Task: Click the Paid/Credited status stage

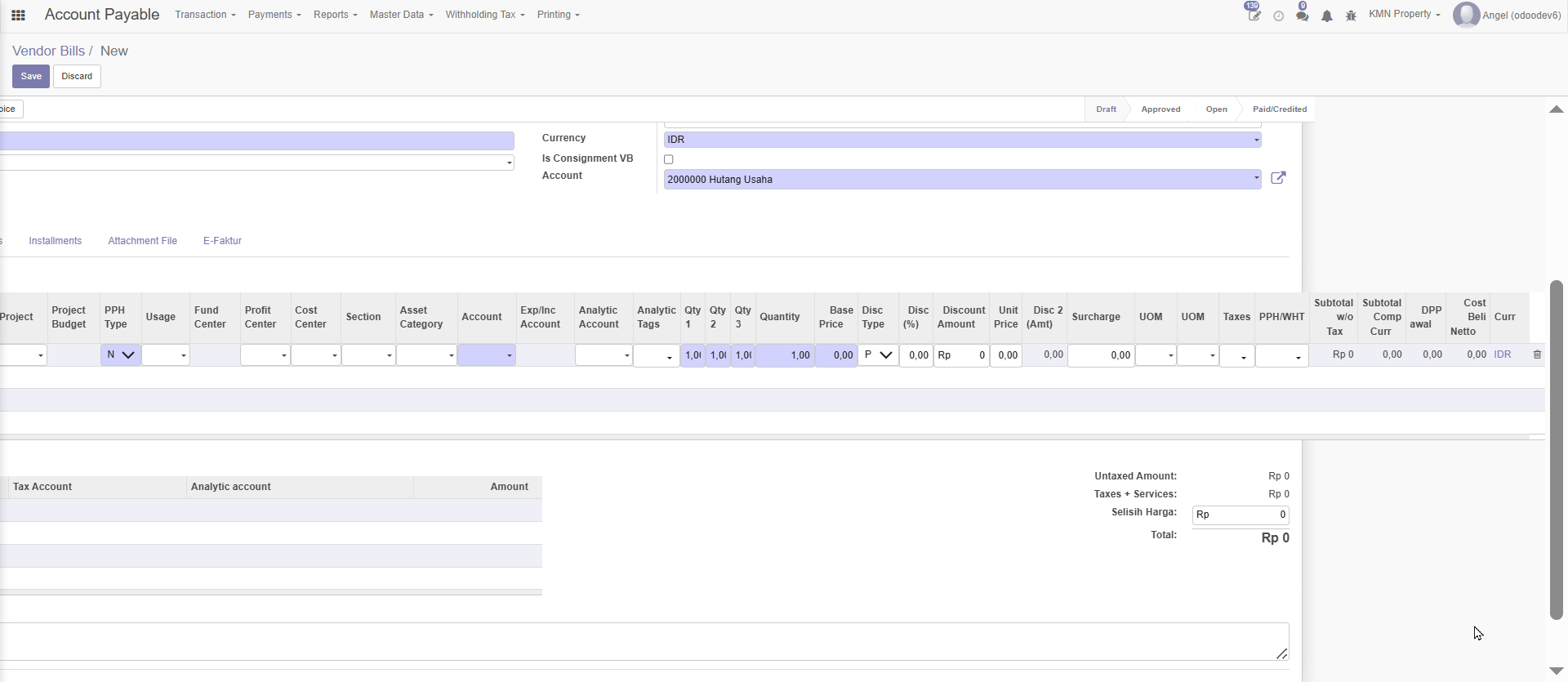Action: (x=1280, y=109)
